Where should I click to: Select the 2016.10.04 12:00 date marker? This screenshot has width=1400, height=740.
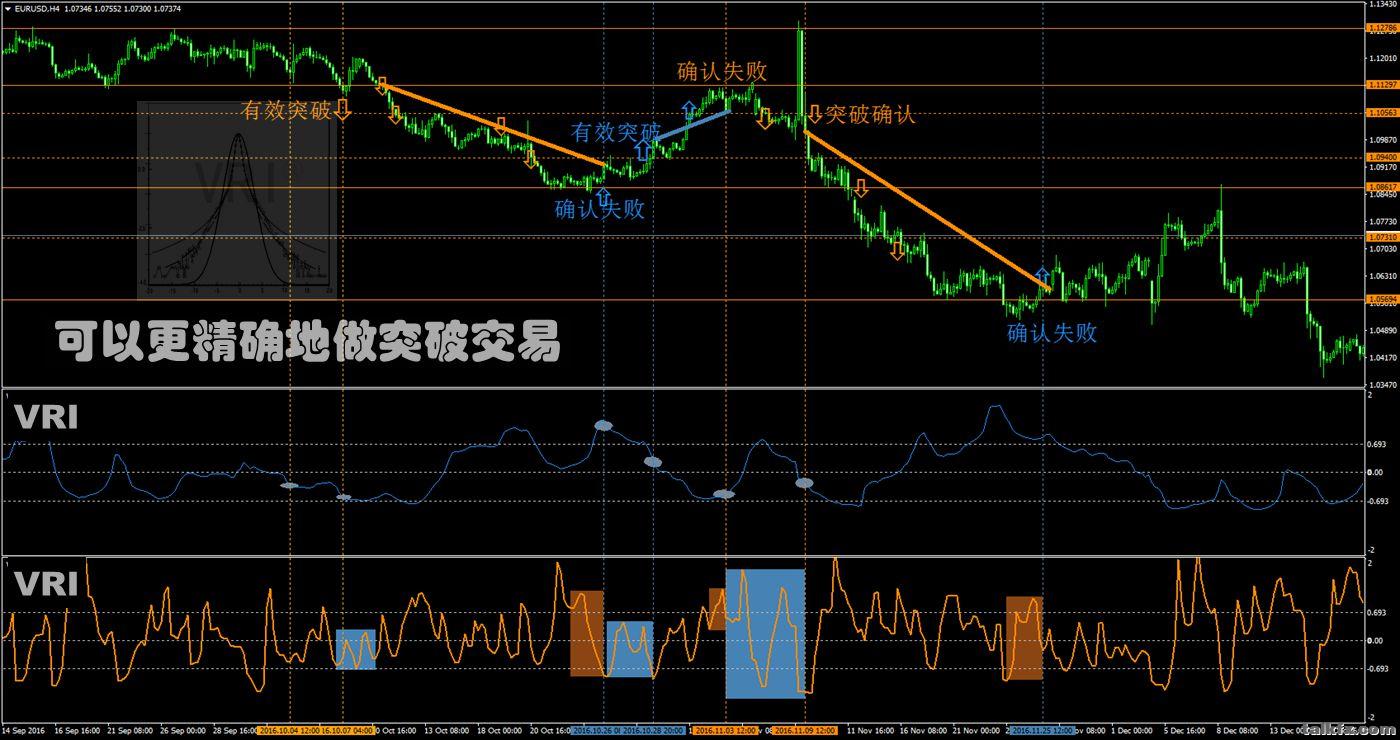click(289, 731)
